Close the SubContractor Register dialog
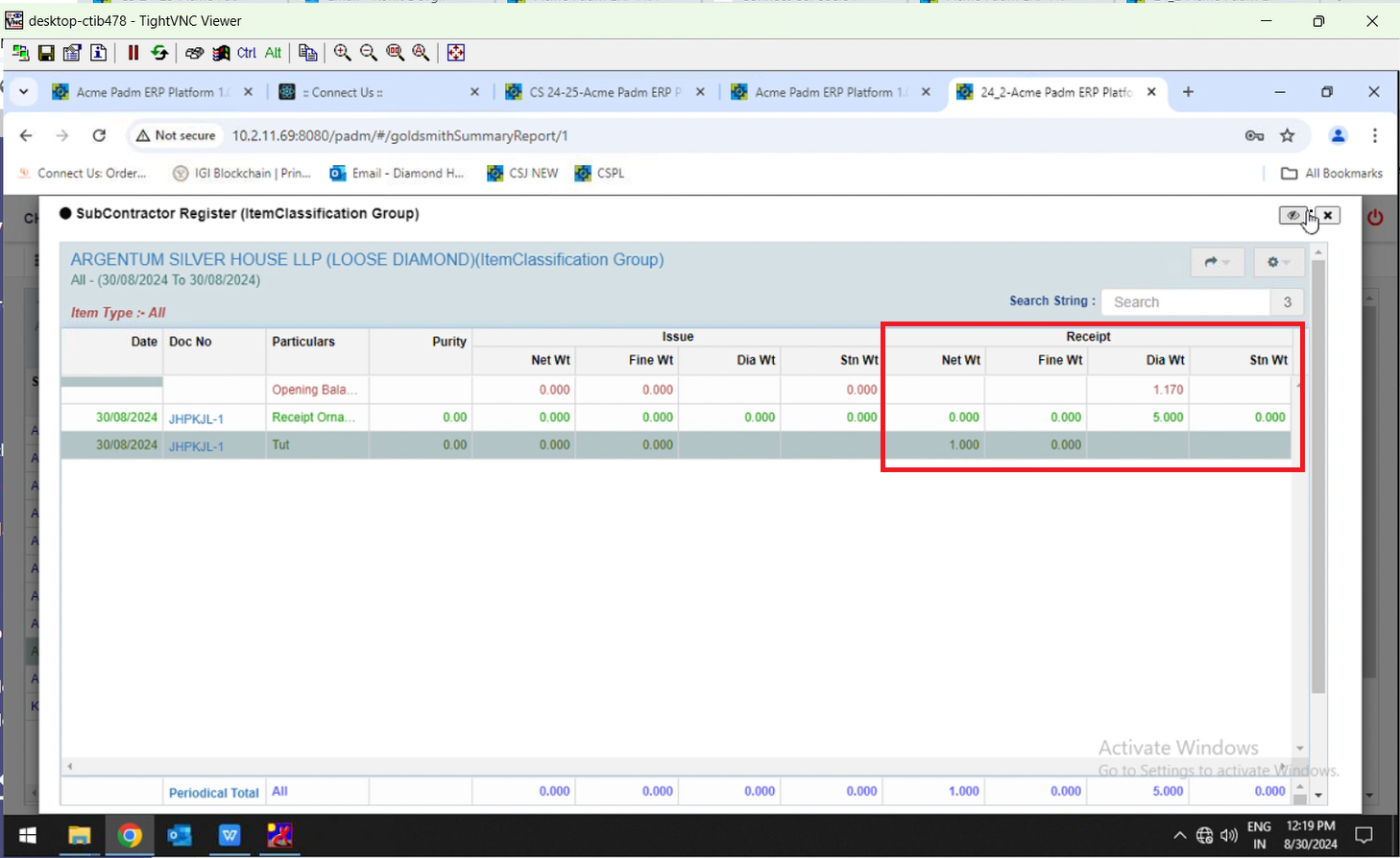This screenshot has width=1400, height=858. tap(1328, 215)
